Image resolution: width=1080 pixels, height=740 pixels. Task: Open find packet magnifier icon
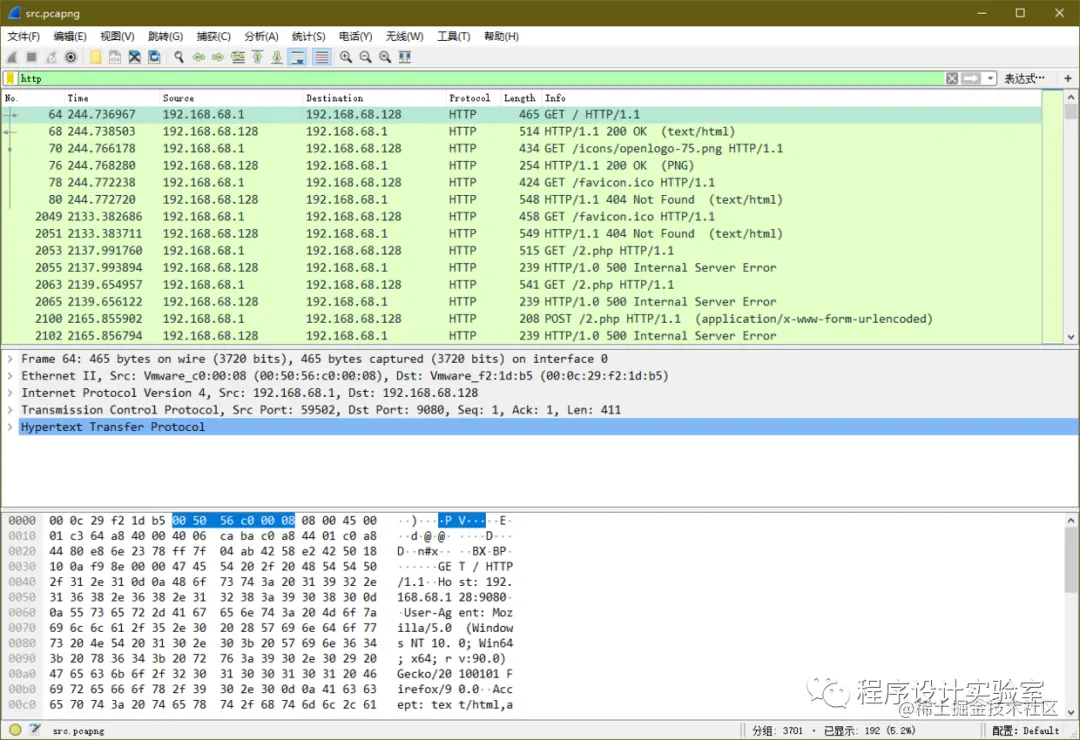(179, 57)
